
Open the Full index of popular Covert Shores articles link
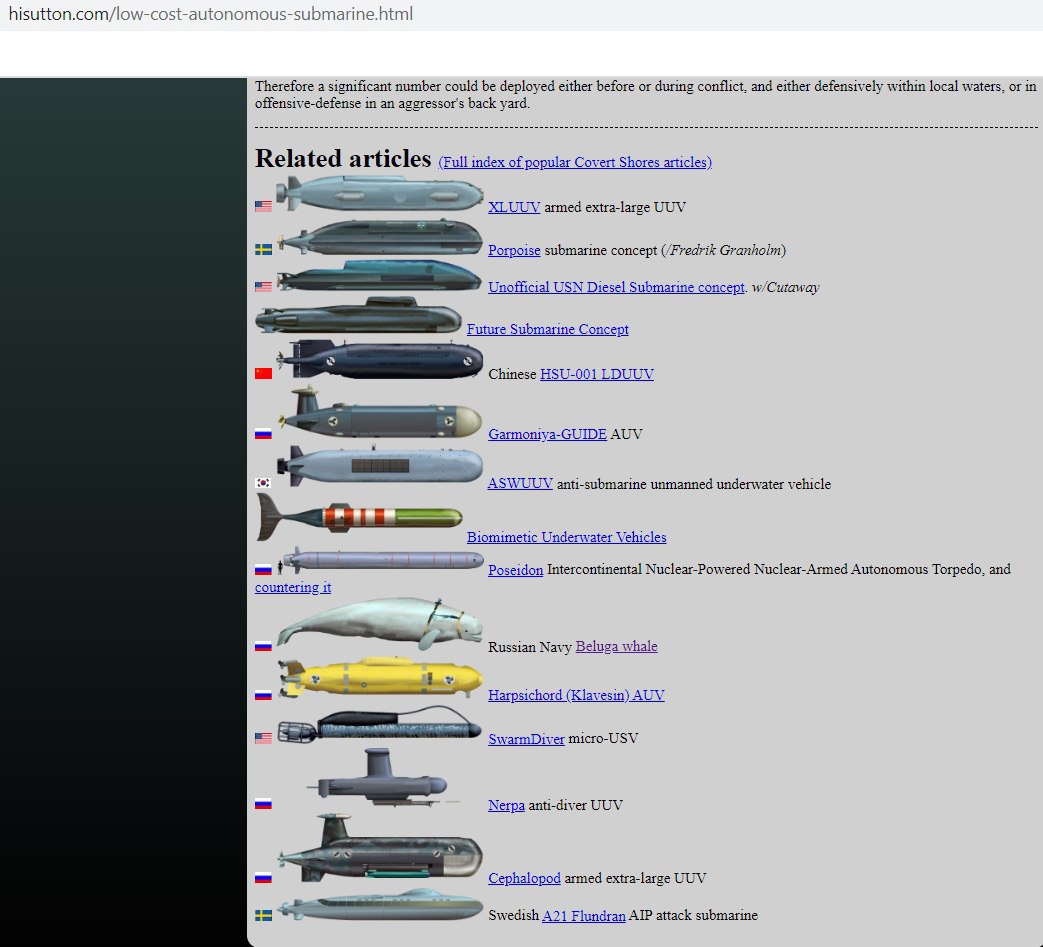575,162
